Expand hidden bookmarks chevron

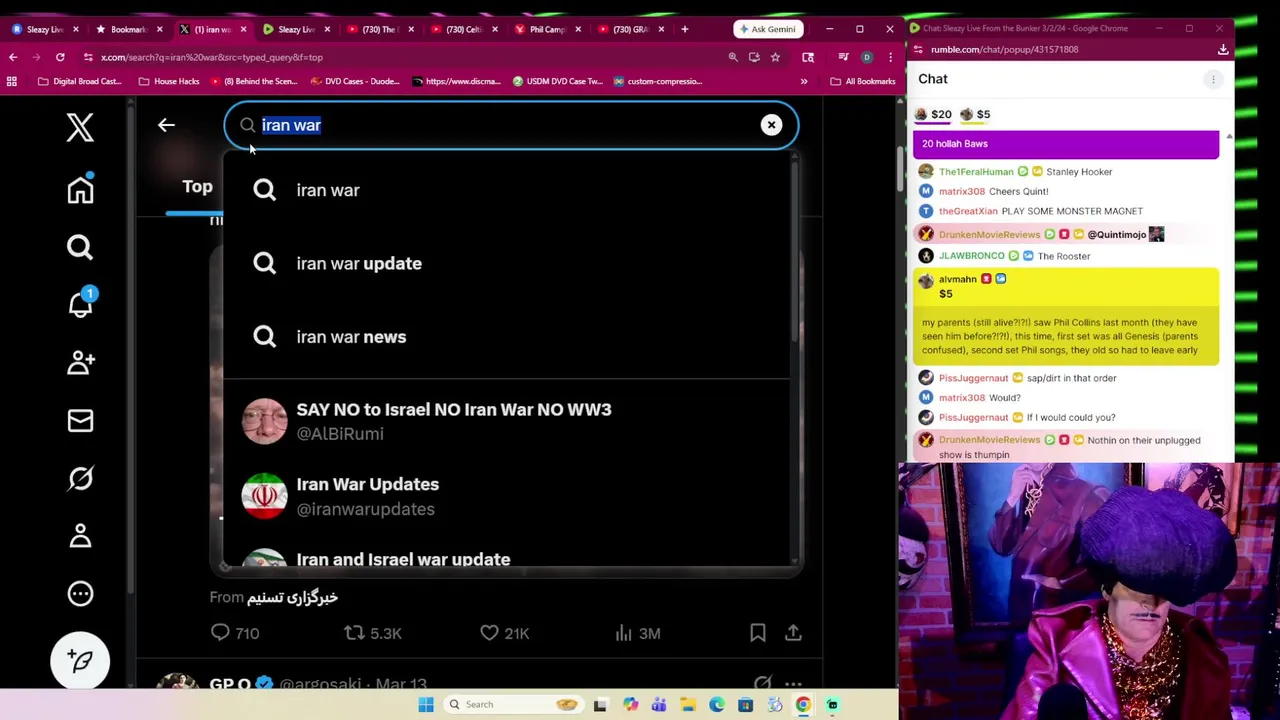(804, 81)
